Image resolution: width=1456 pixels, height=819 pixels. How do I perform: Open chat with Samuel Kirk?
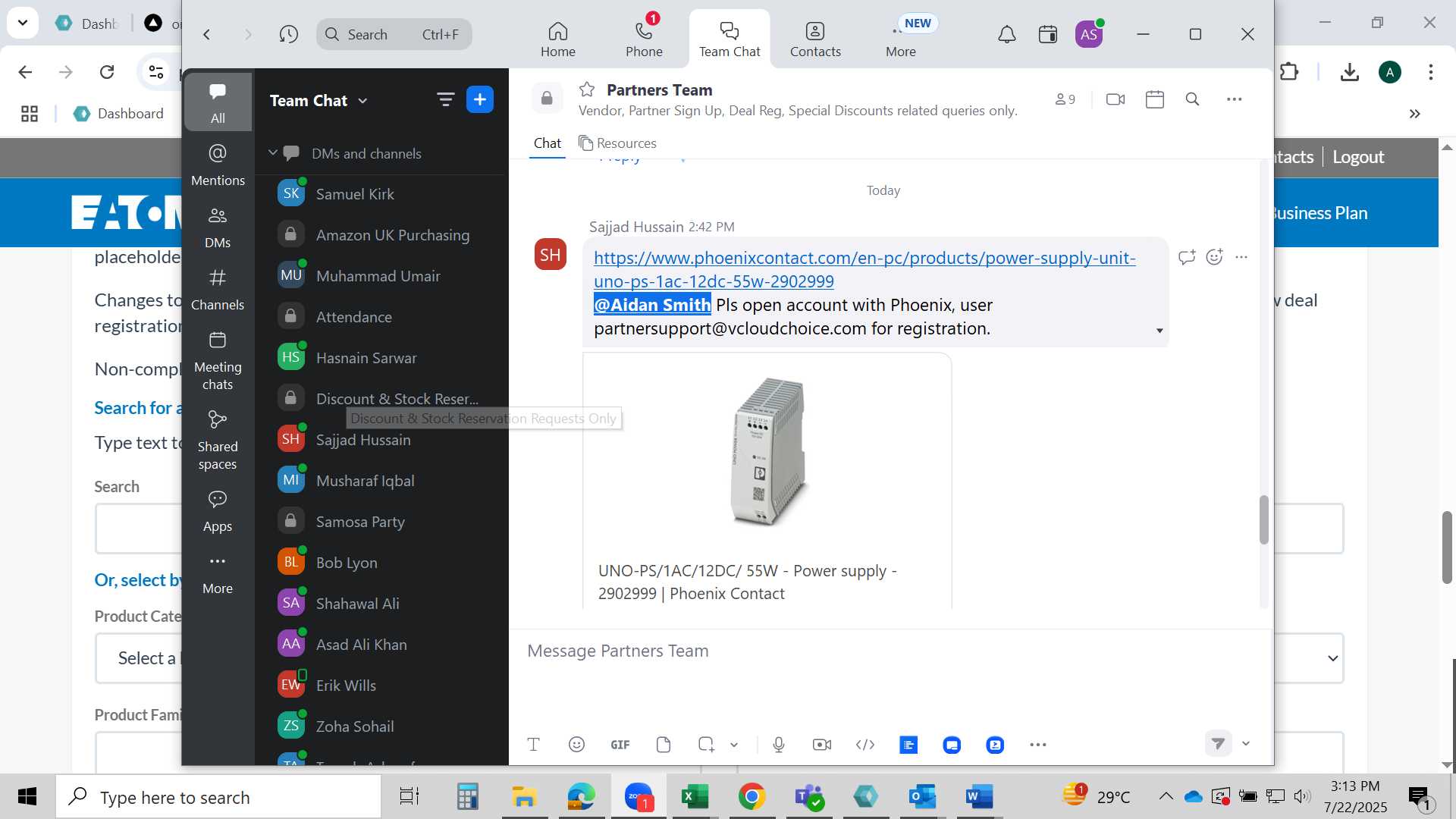coord(379,194)
